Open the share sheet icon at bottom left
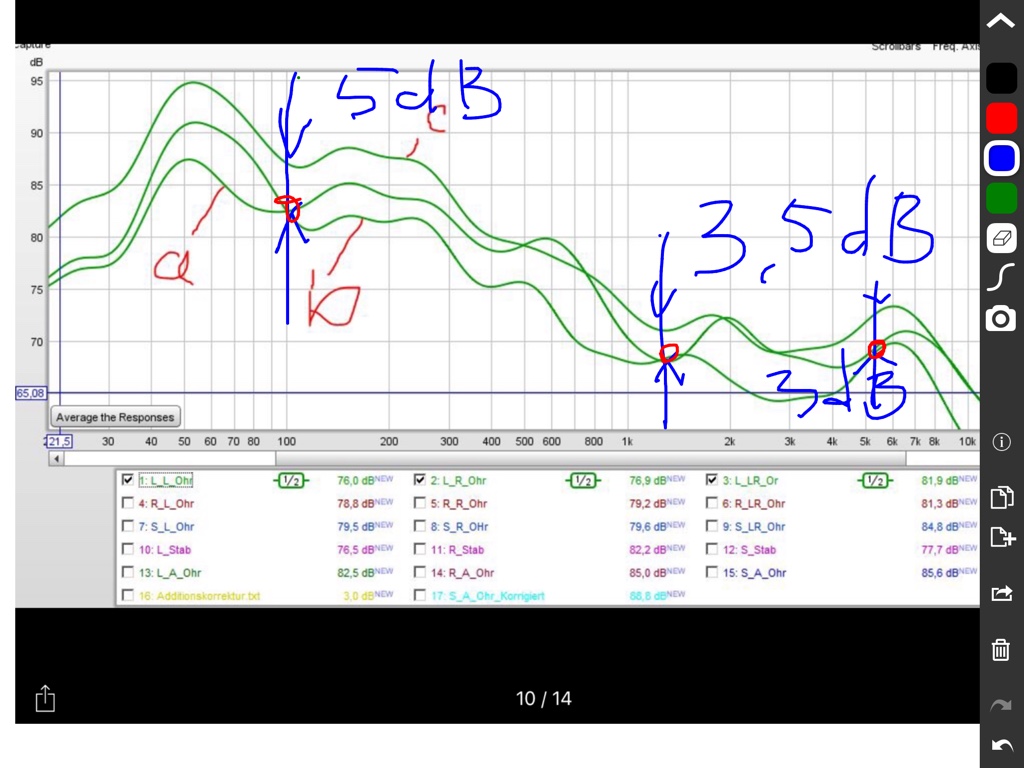This screenshot has height=768, width=1024. 45,698
